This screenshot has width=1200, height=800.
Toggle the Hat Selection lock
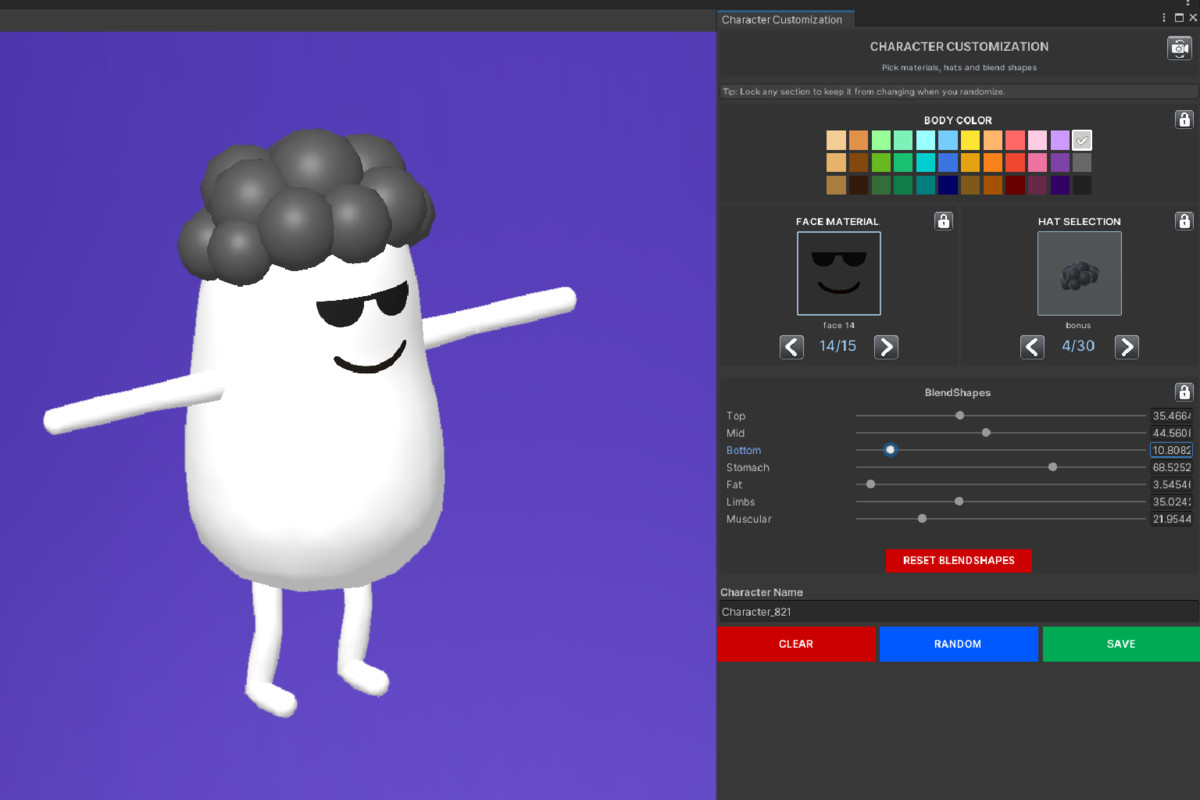[1184, 220]
